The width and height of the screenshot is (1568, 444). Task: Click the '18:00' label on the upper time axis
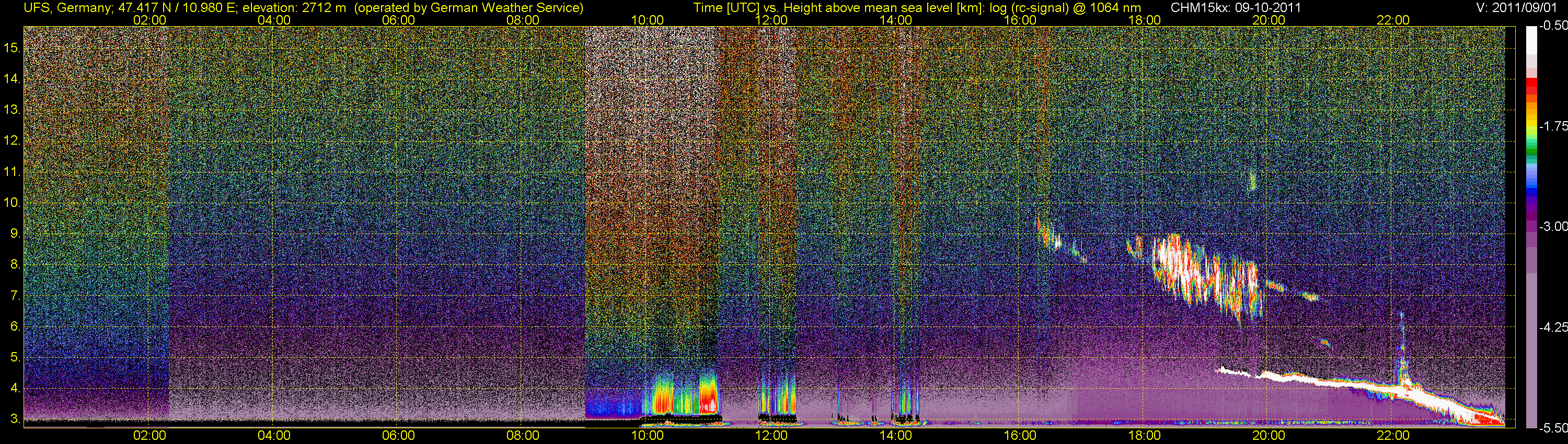tap(1144, 20)
